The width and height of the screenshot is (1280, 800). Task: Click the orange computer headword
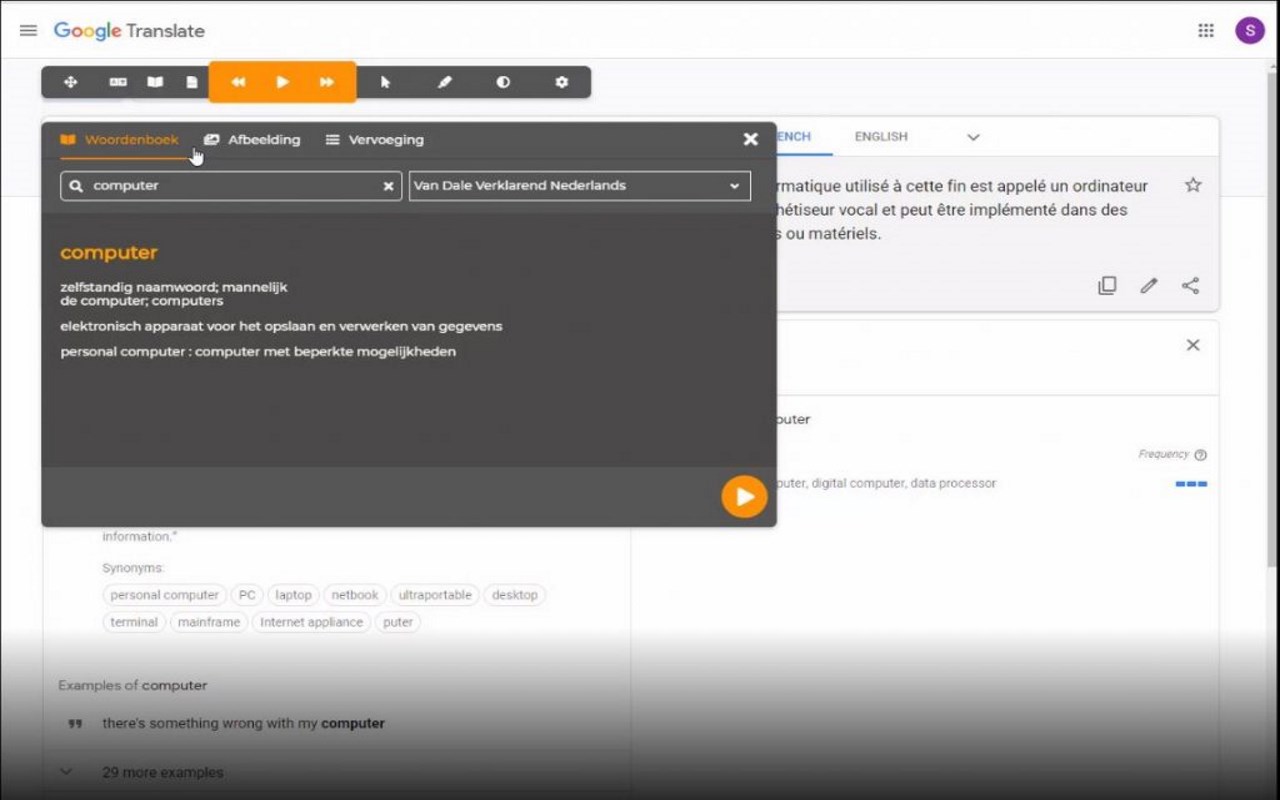pos(109,253)
